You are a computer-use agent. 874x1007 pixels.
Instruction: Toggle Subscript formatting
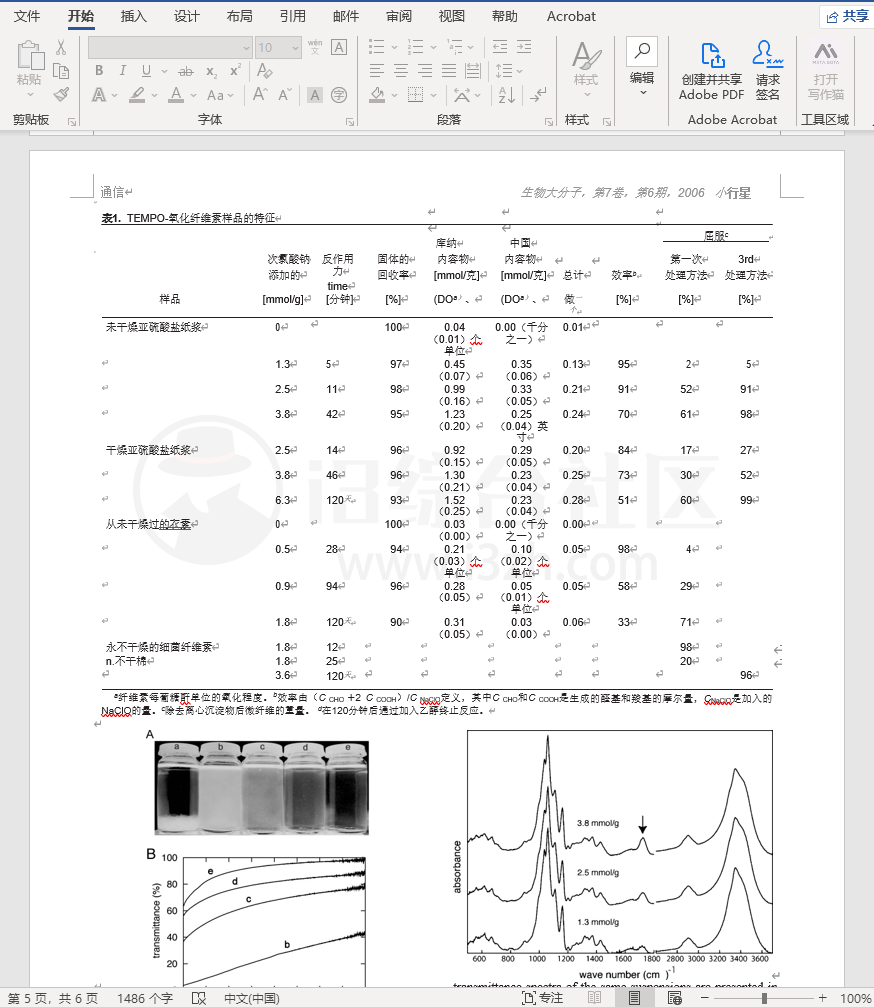point(211,71)
